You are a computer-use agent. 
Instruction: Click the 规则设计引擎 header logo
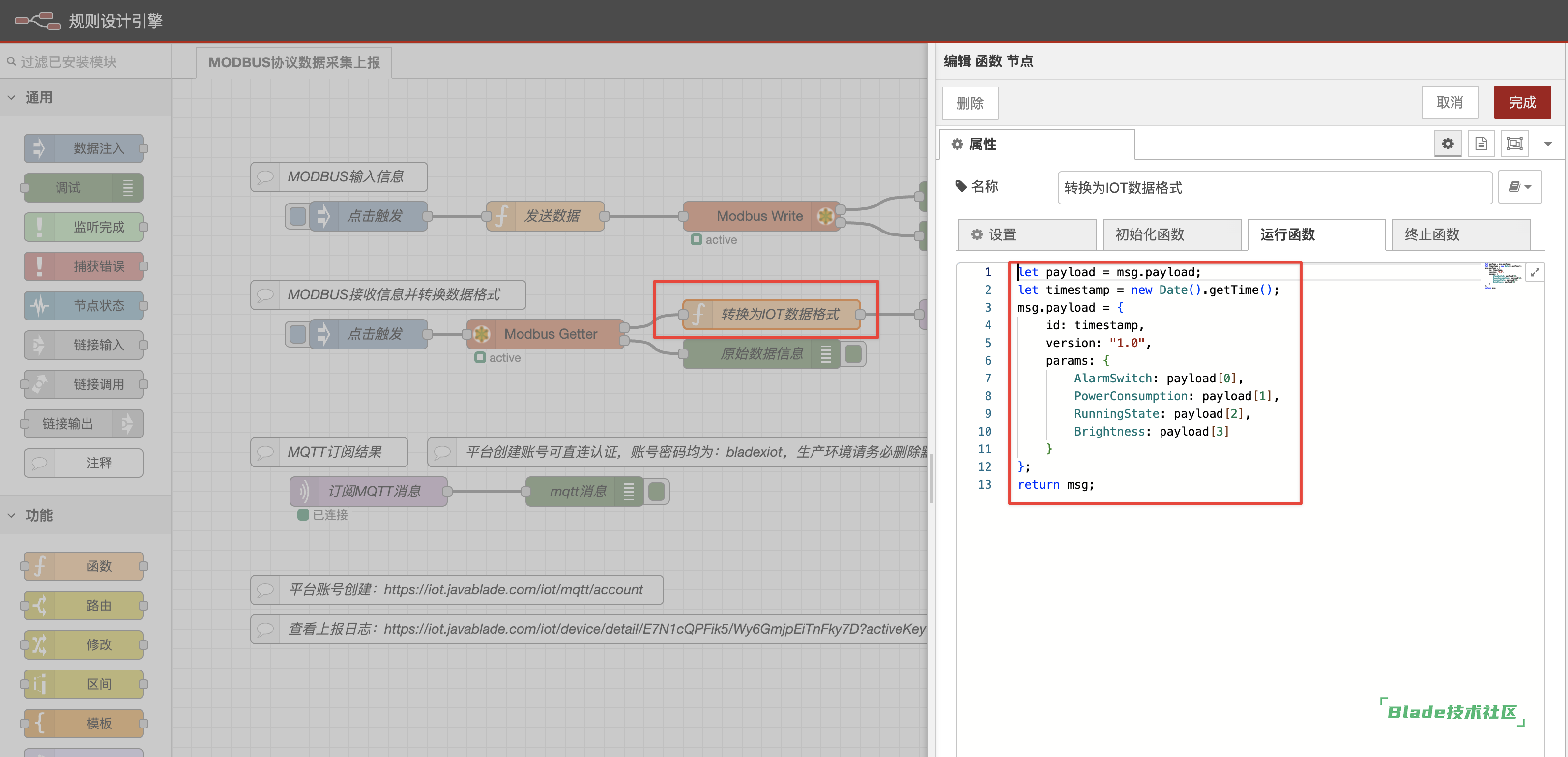89,21
